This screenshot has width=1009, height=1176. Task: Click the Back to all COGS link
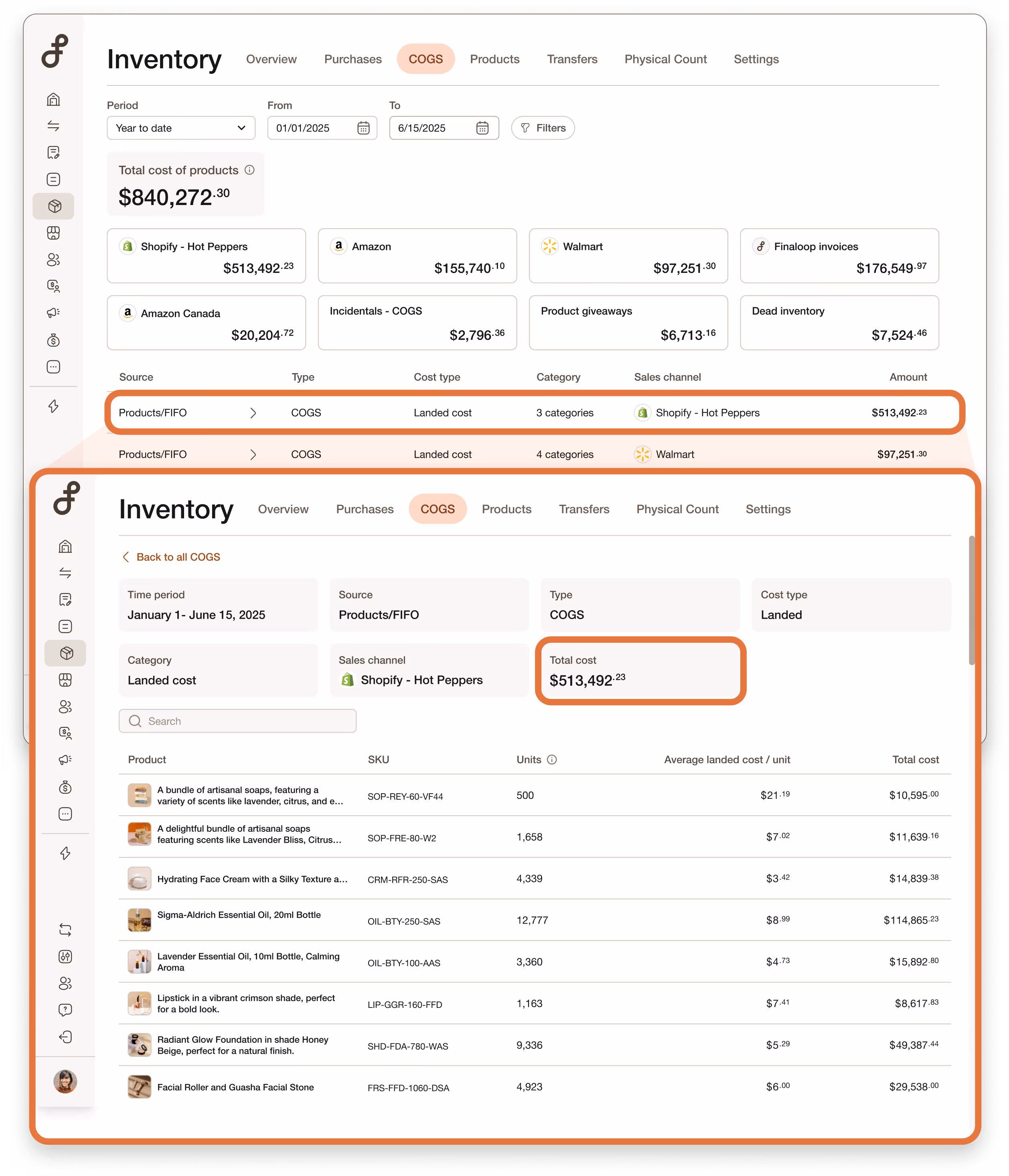[171, 557]
